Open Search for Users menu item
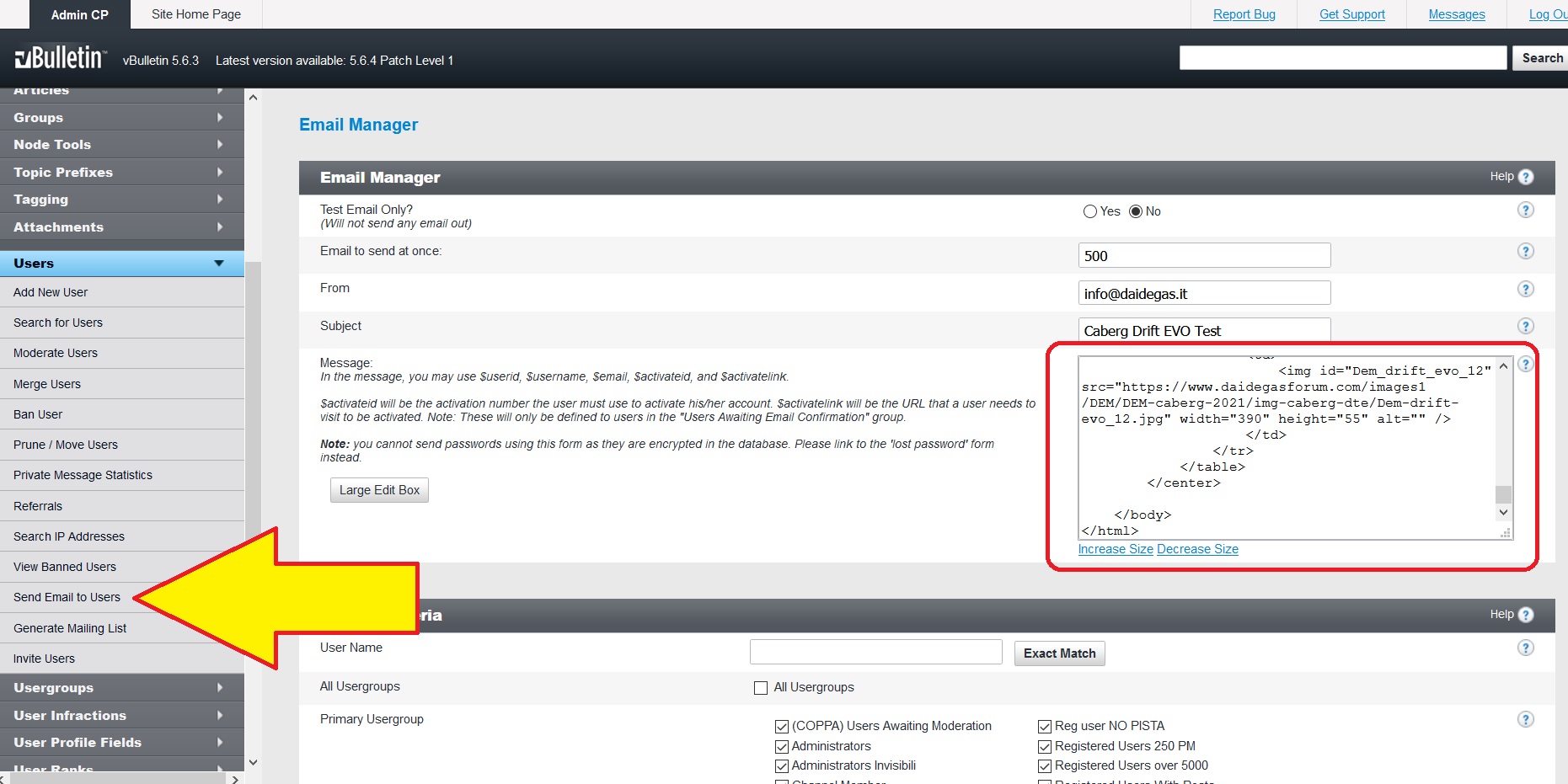The image size is (1568, 784). [x=122, y=323]
